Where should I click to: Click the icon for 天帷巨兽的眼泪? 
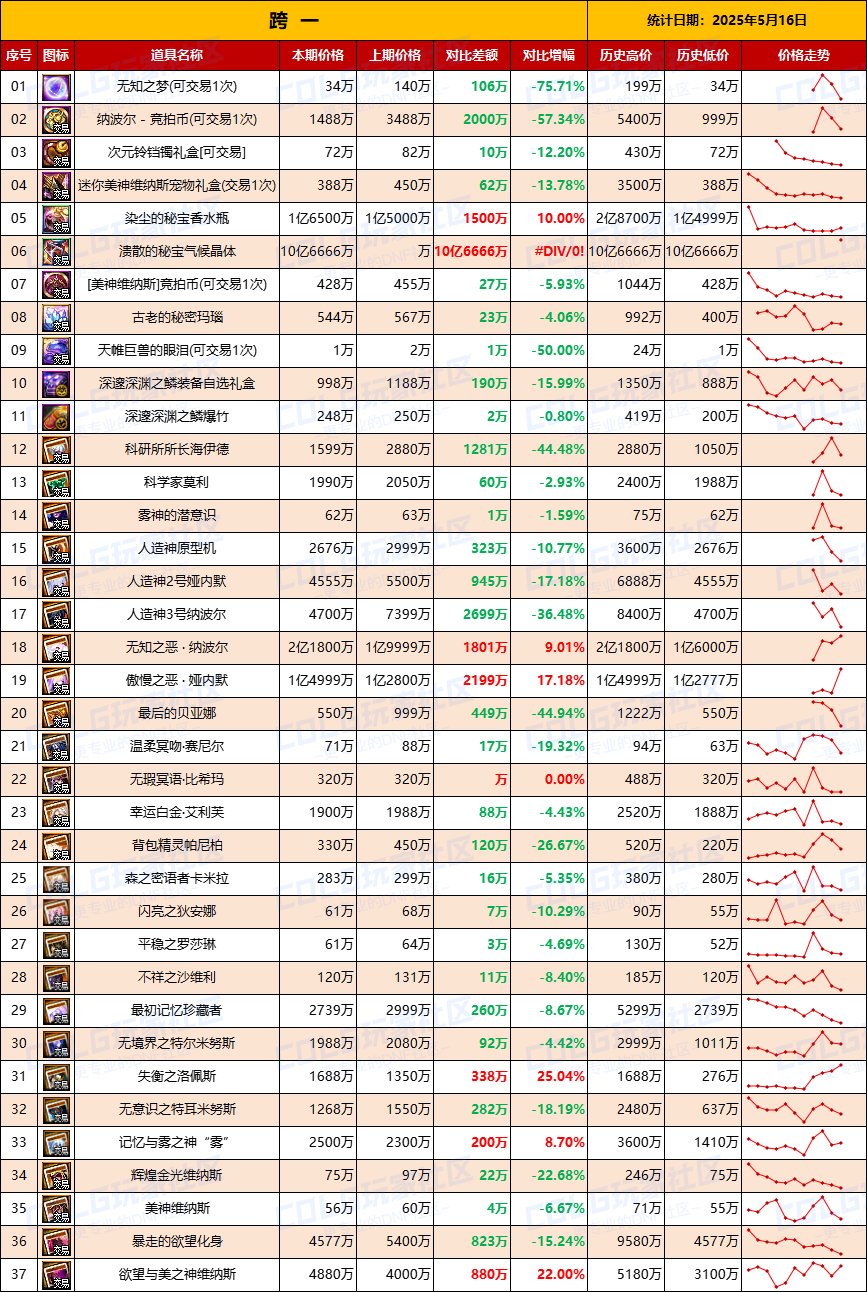point(56,351)
